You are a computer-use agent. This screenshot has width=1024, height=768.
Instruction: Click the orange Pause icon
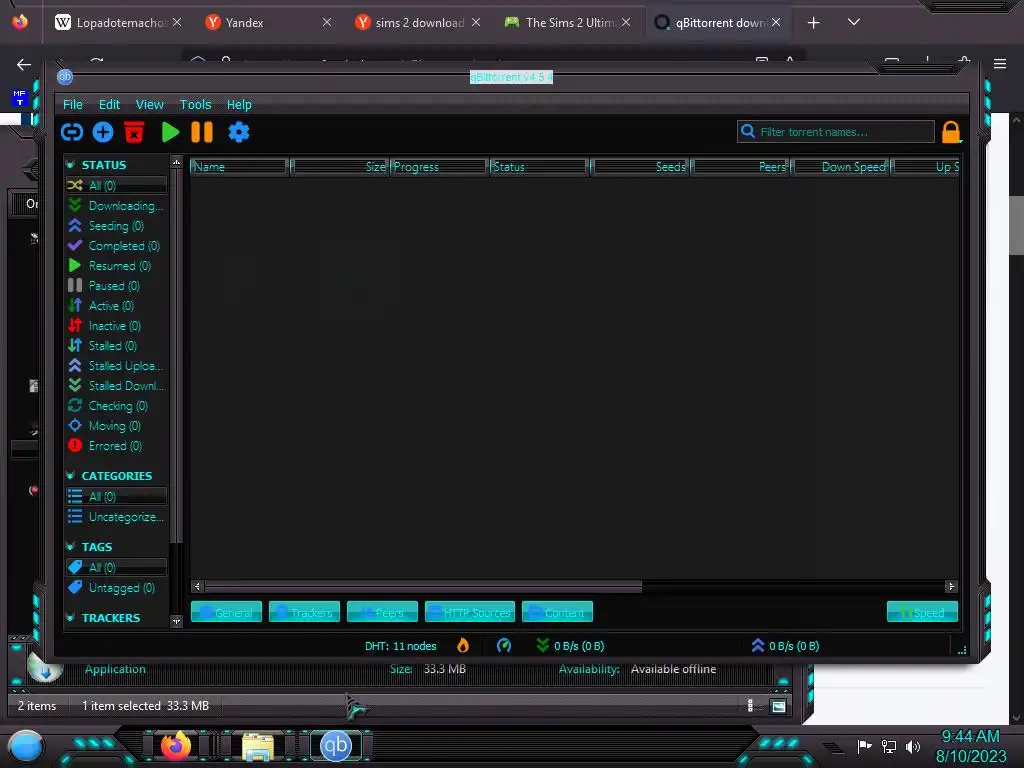point(202,133)
